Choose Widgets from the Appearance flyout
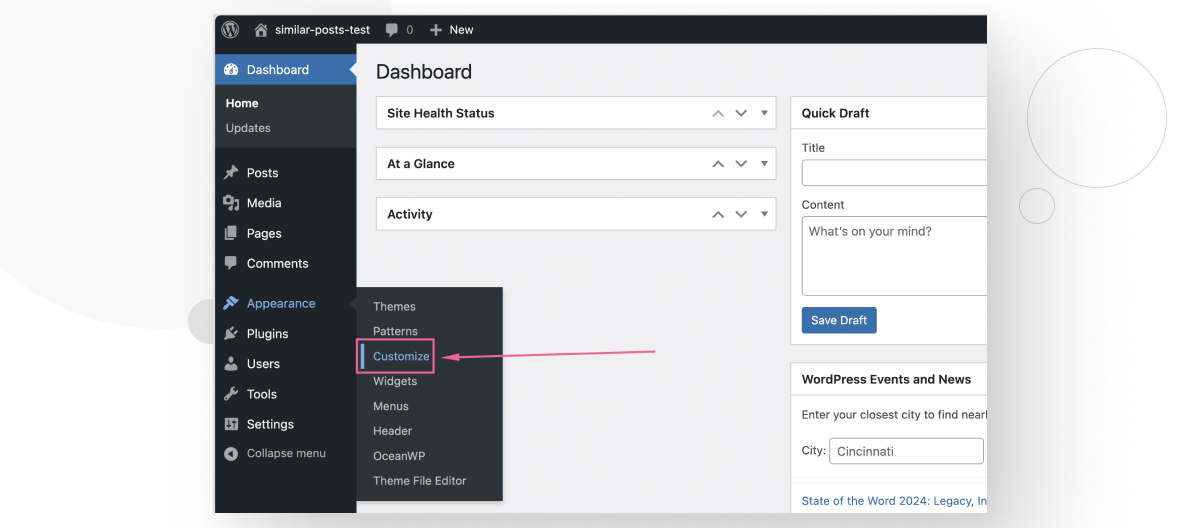Screen dimensions: 1200x528 coord(395,382)
